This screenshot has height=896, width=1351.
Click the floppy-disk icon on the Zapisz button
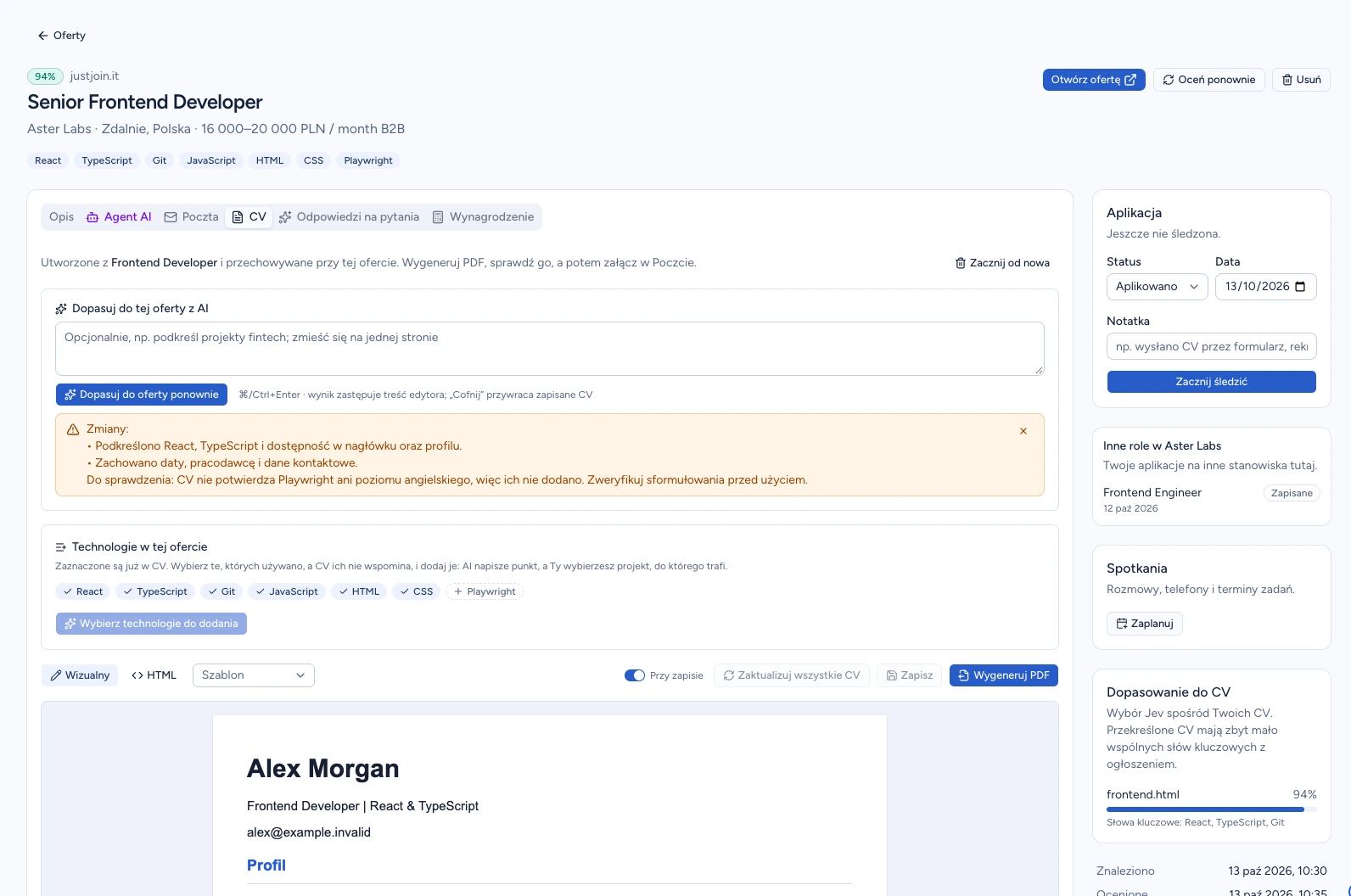pos(892,675)
